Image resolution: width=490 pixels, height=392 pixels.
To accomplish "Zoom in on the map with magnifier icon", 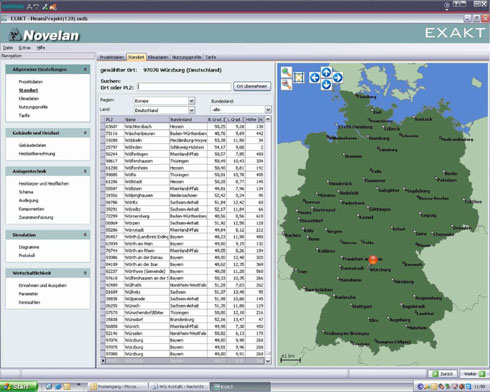I will click(286, 72).
